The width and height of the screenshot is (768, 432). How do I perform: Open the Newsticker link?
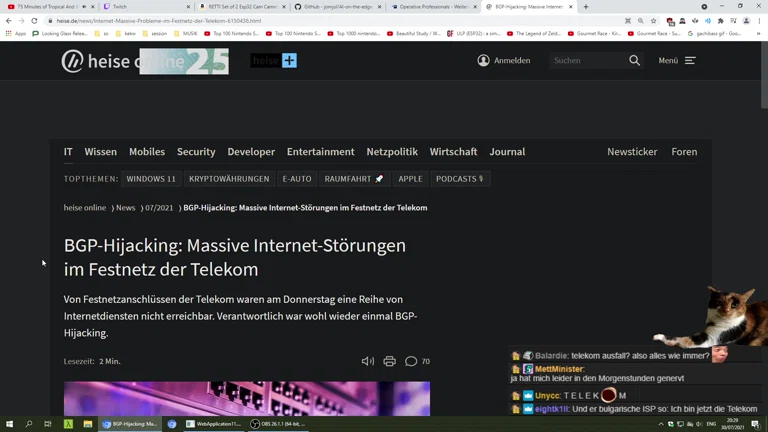632,152
